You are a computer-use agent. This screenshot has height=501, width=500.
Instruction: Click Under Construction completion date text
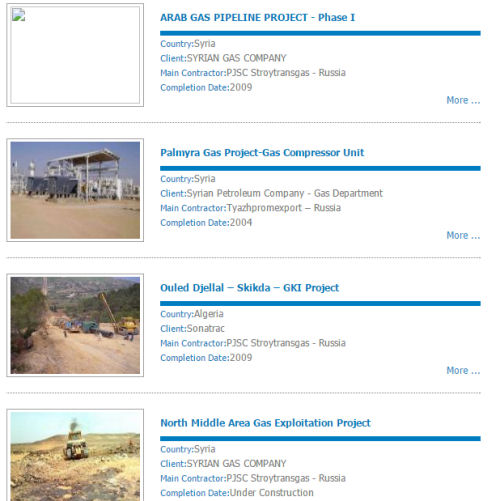tap(272, 493)
